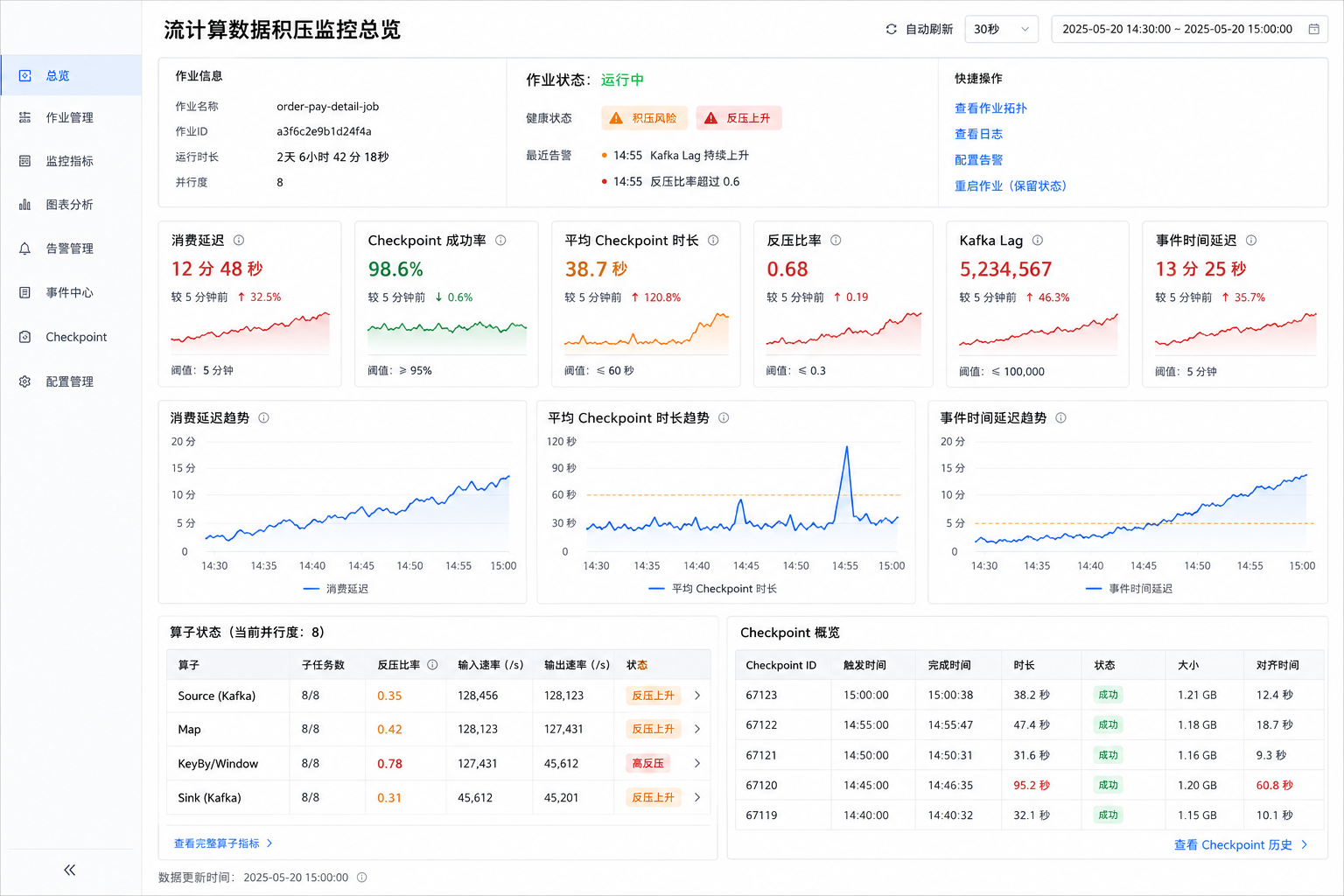
Task: Click 成功 status tag for checkpoint 67119
Action: pyautogui.click(x=1108, y=815)
